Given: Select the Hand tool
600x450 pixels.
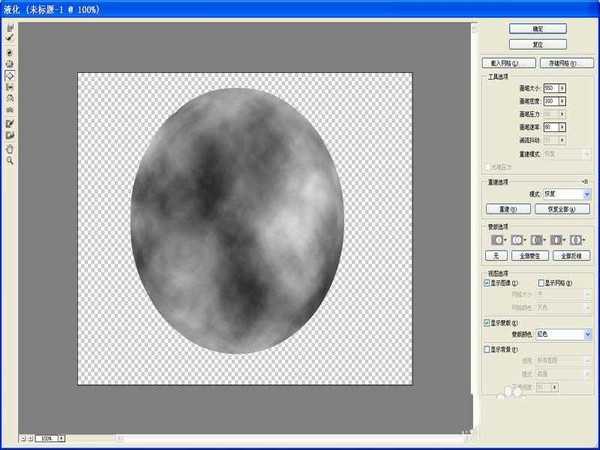Looking at the screenshot, I should point(10,148).
